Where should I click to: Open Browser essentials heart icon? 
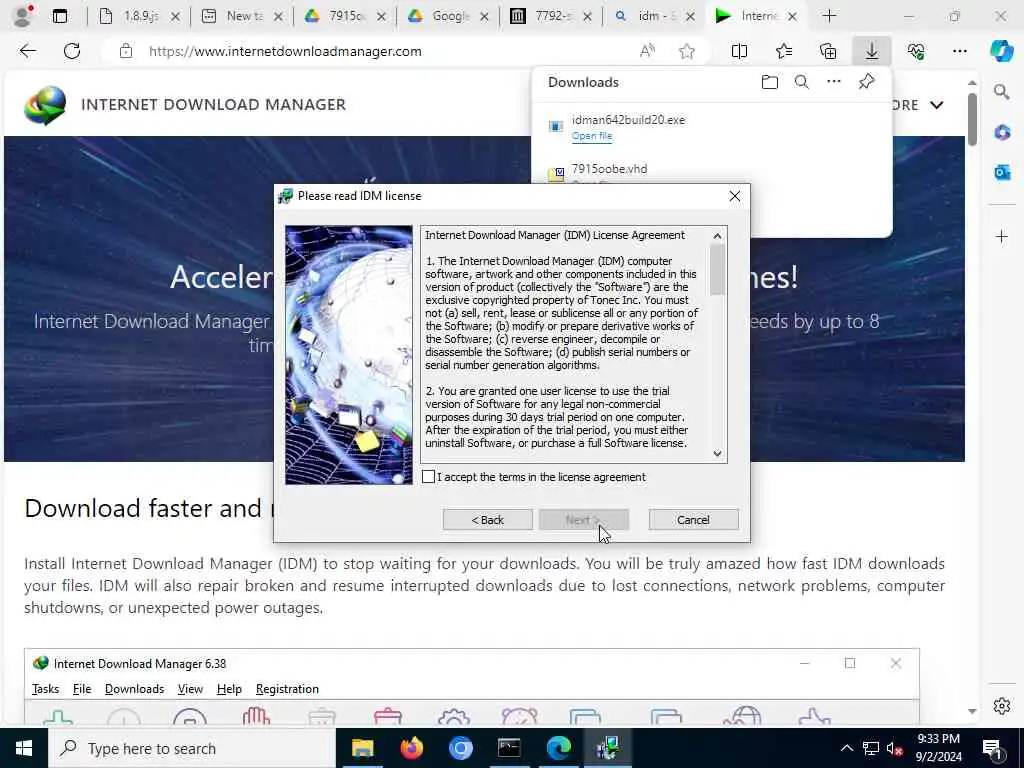click(916, 51)
